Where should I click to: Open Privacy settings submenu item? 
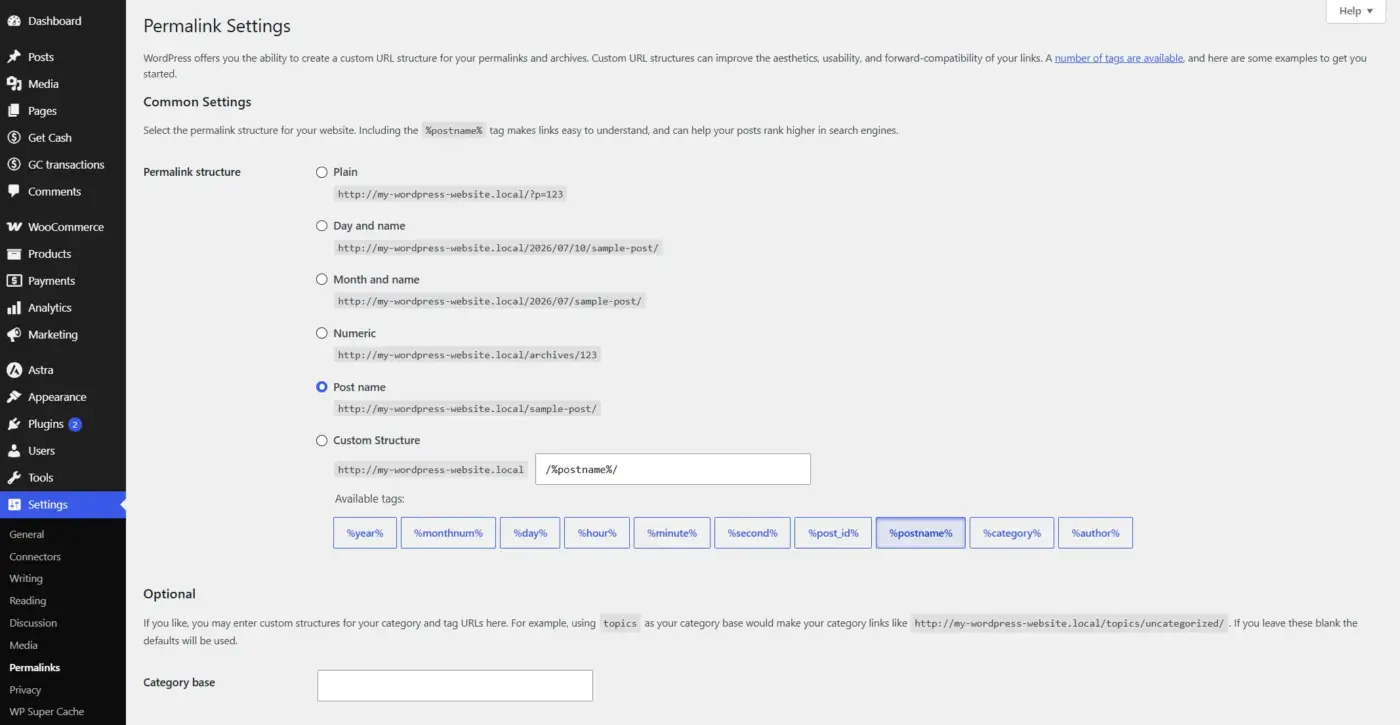tap(26, 690)
